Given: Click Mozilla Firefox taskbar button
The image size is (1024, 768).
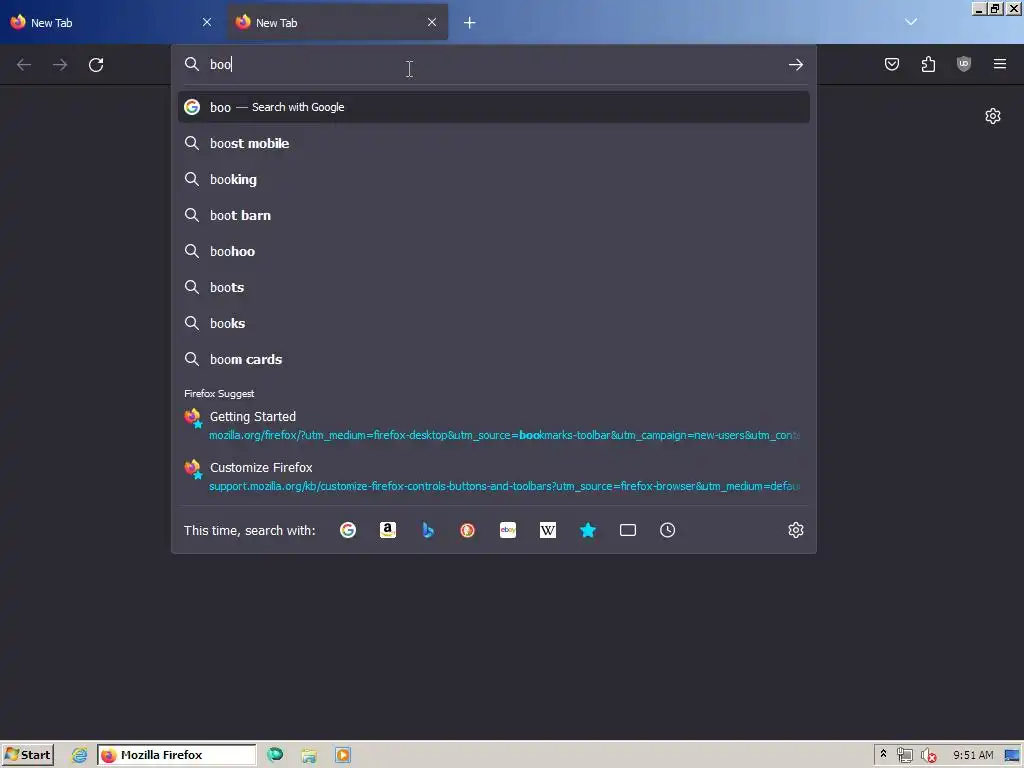Looking at the screenshot, I should (176, 755).
